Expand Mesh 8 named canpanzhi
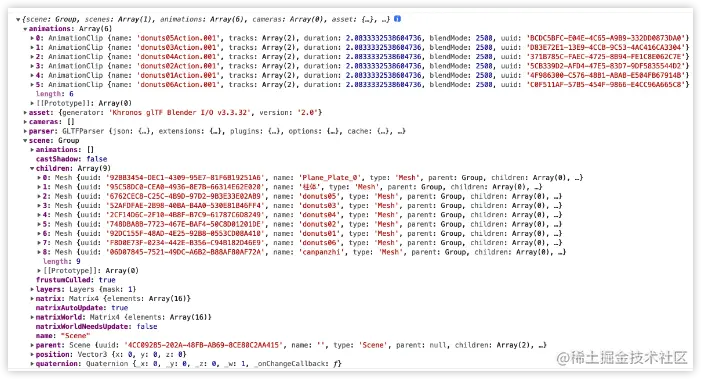 tap(39, 252)
